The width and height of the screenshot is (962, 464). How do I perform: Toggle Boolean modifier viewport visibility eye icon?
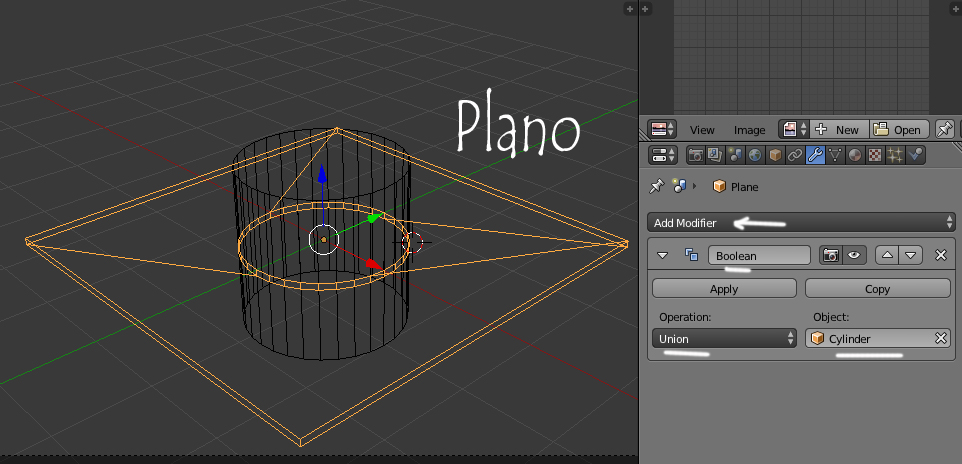pyautogui.click(x=854, y=255)
